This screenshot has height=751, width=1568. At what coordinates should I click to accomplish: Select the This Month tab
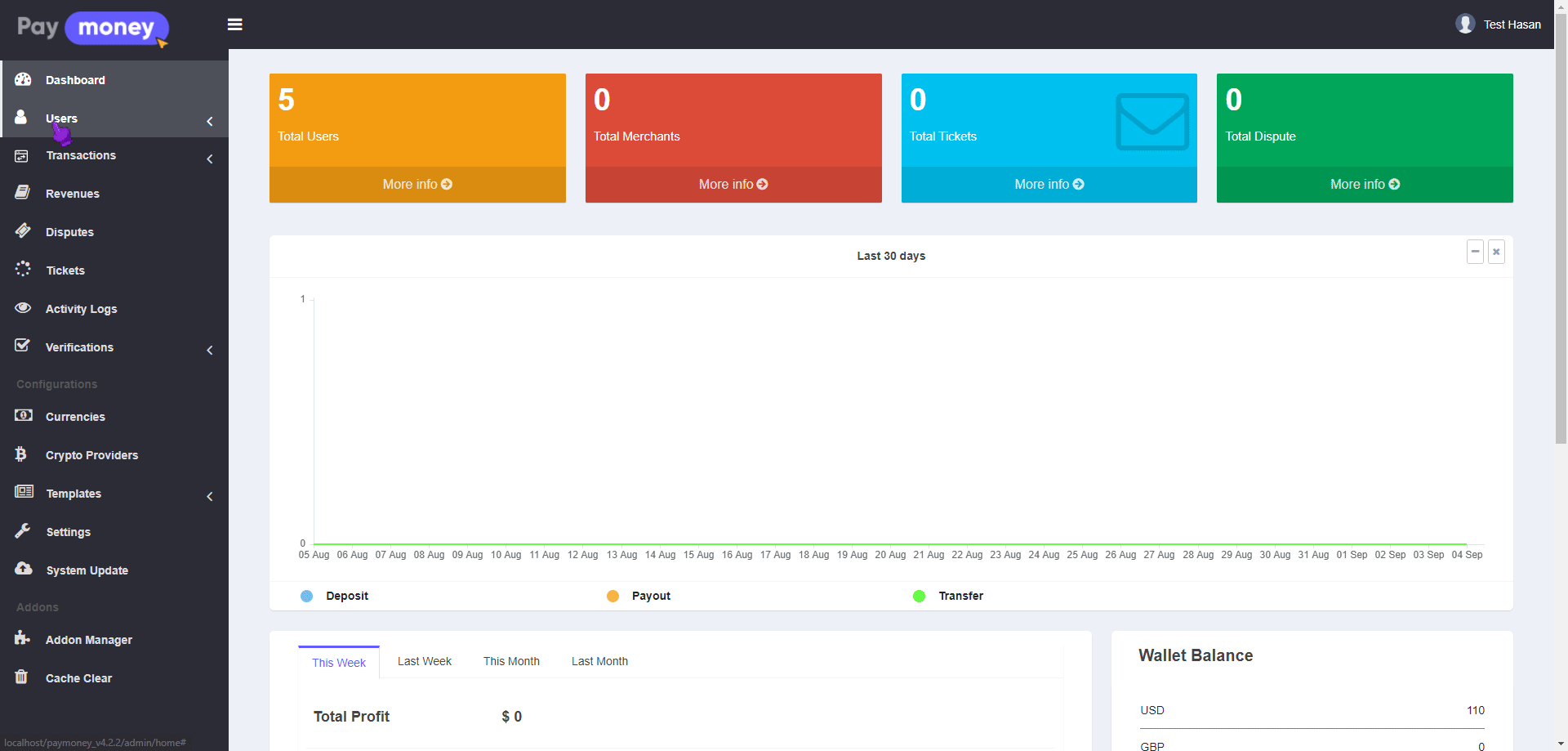(x=511, y=661)
